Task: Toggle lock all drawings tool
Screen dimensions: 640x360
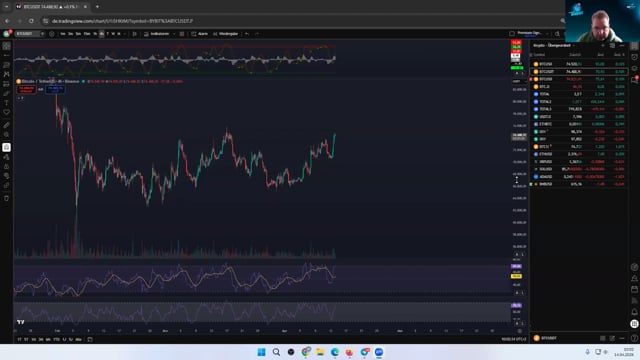Action: coord(7,167)
